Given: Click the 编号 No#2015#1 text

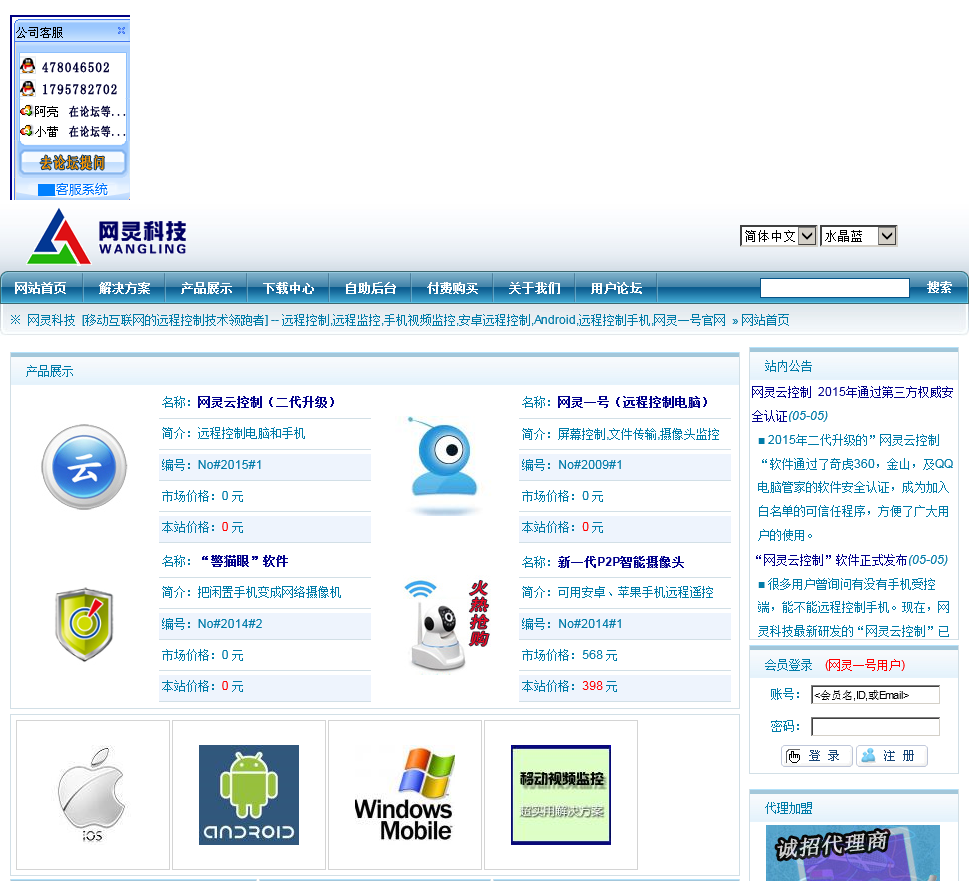Looking at the screenshot, I should click(211, 465).
